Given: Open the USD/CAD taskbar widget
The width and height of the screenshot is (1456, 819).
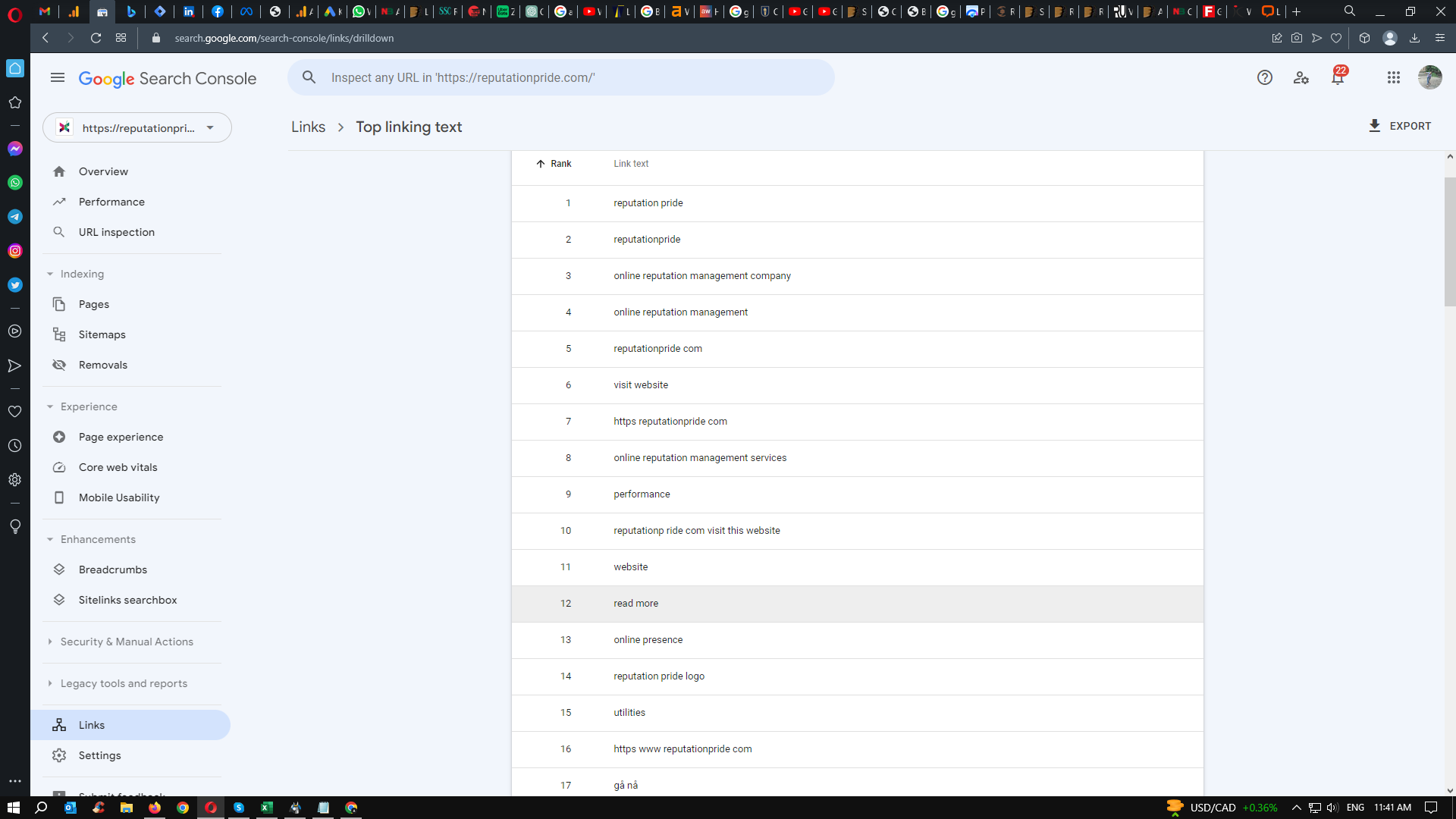Looking at the screenshot, I should coord(1222,808).
